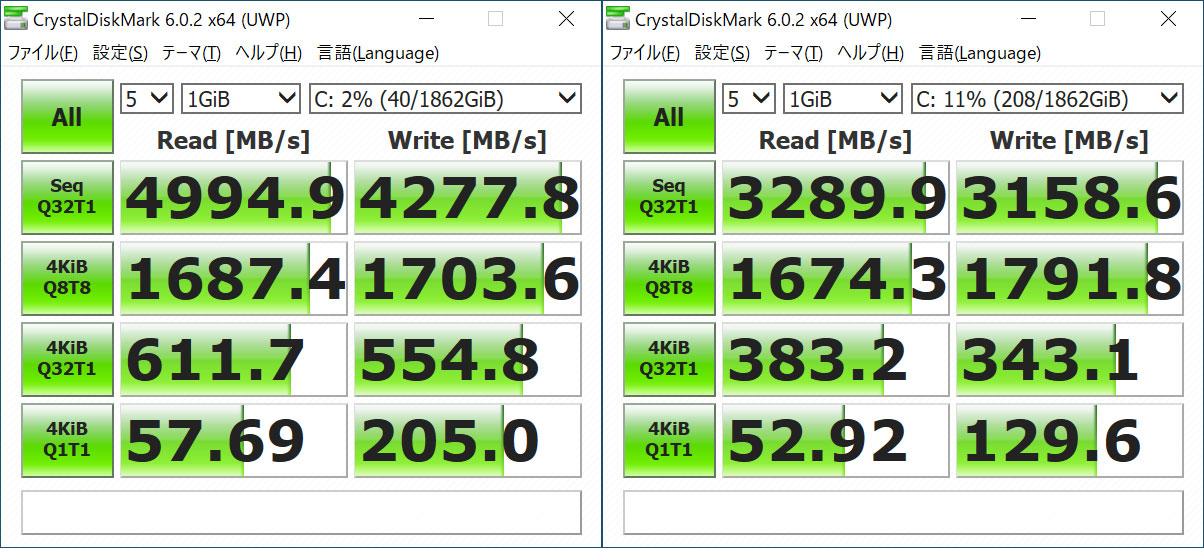Open ファイル menu in left window
The height and width of the screenshot is (548, 1204).
(43, 53)
